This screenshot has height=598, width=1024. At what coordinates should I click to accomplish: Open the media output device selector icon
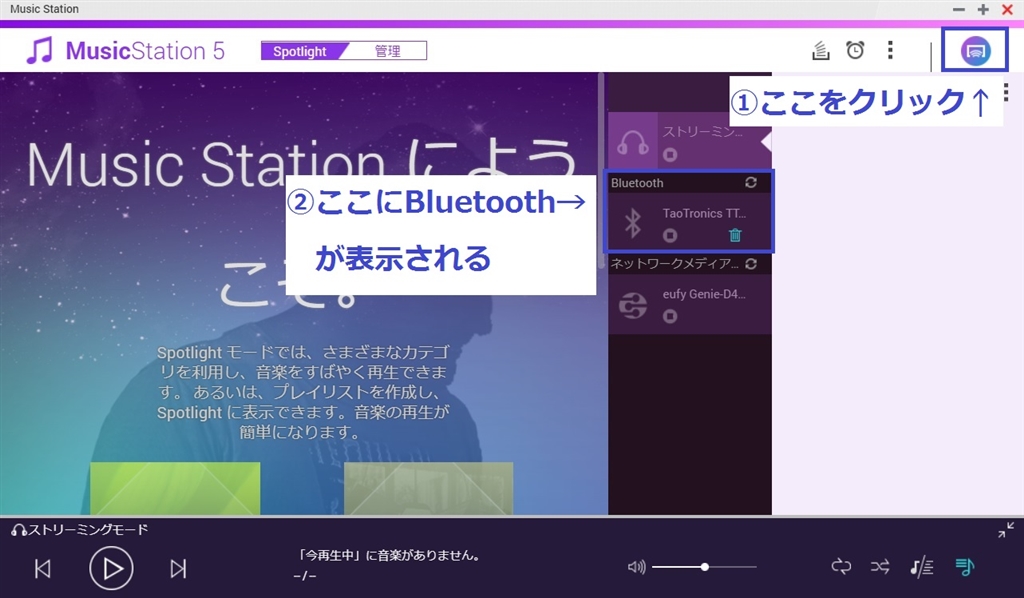click(x=975, y=50)
